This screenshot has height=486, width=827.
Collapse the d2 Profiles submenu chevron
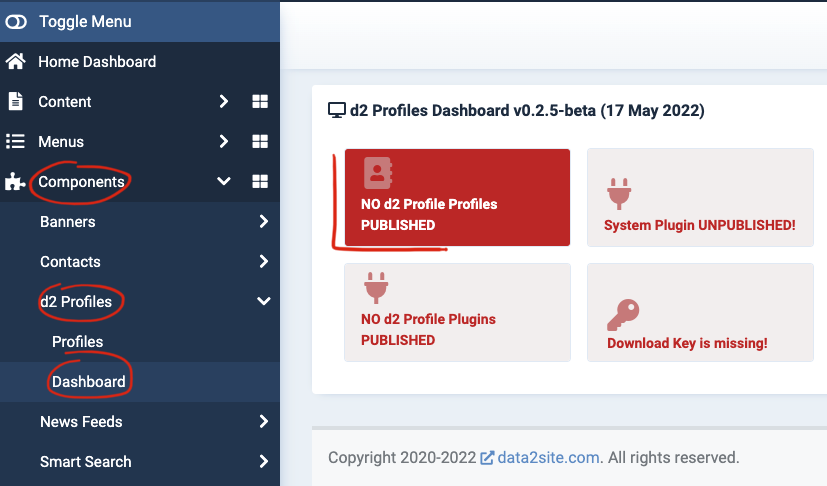pos(264,301)
